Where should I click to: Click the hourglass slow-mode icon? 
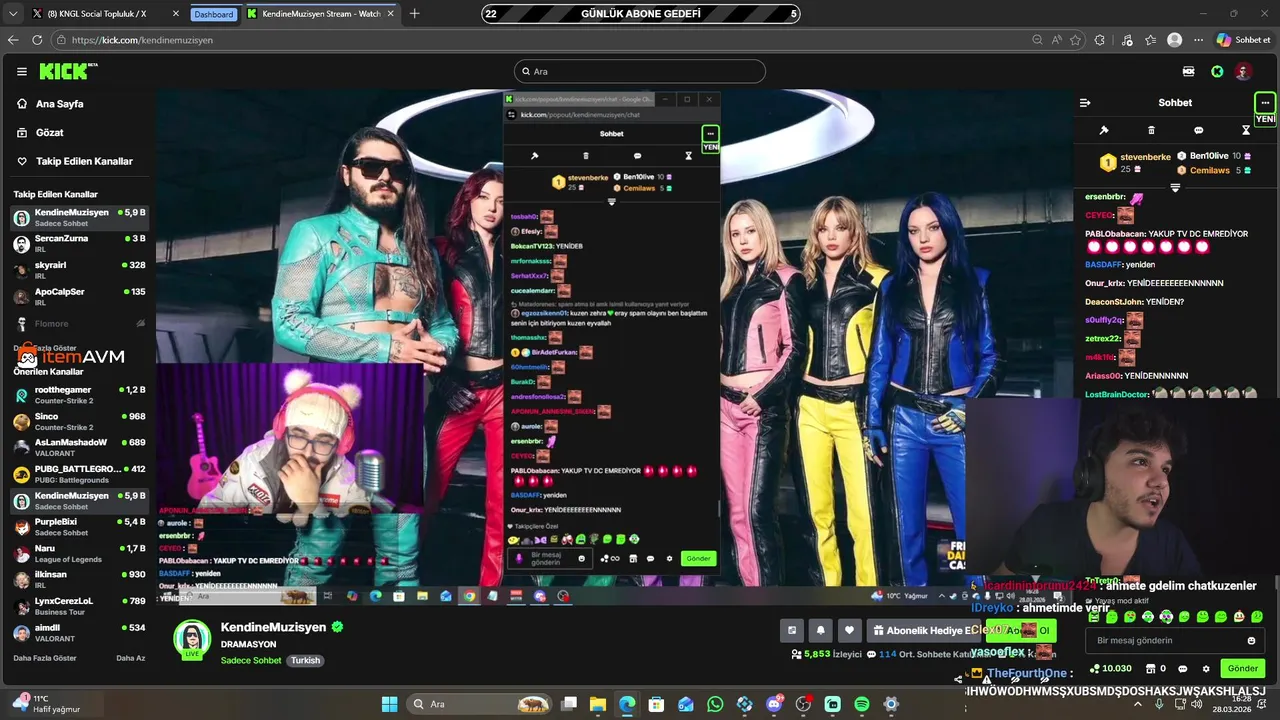pyautogui.click(x=1246, y=130)
